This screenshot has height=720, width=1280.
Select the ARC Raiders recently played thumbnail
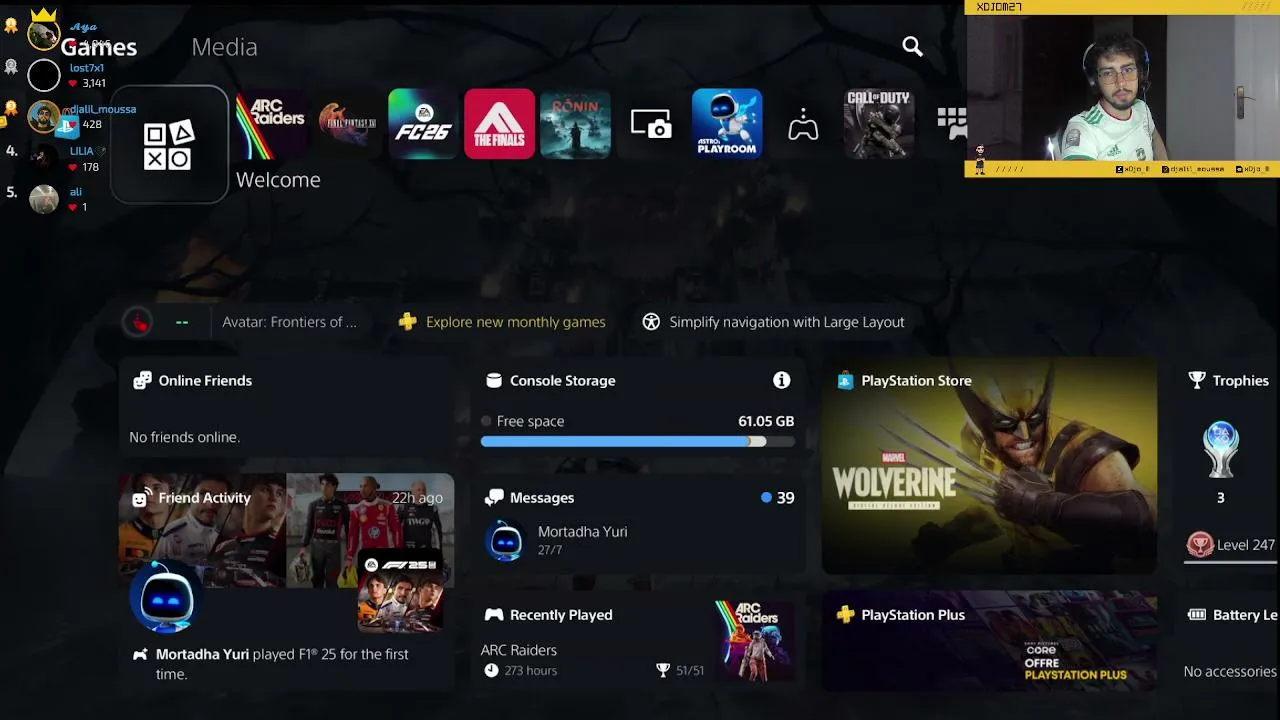click(x=755, y=641)
